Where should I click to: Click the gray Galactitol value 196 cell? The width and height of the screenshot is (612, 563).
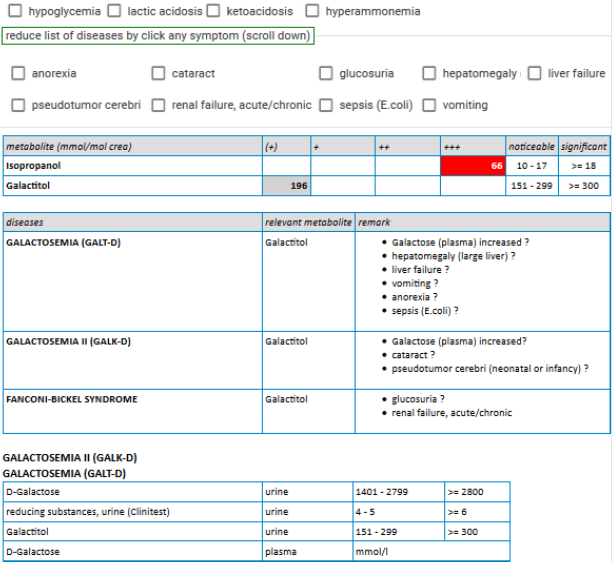pyautogui.click(x=286, y=186)
